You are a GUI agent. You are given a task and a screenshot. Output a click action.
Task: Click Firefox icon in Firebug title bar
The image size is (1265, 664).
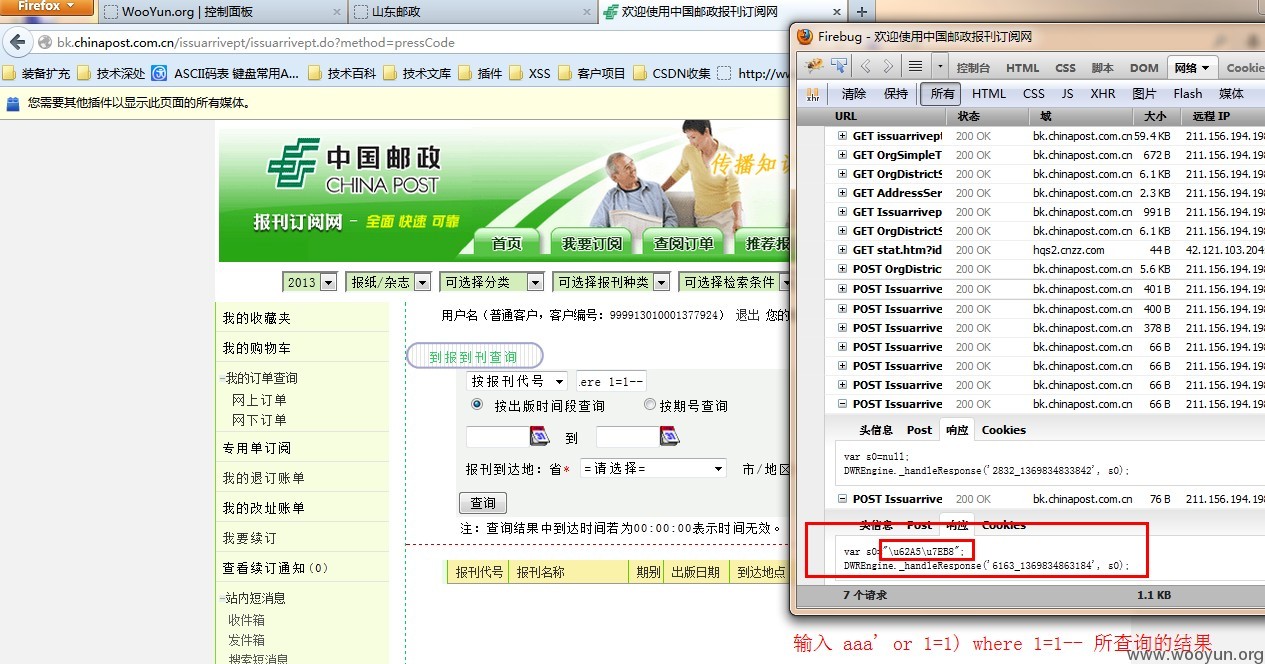coord(805,36)
